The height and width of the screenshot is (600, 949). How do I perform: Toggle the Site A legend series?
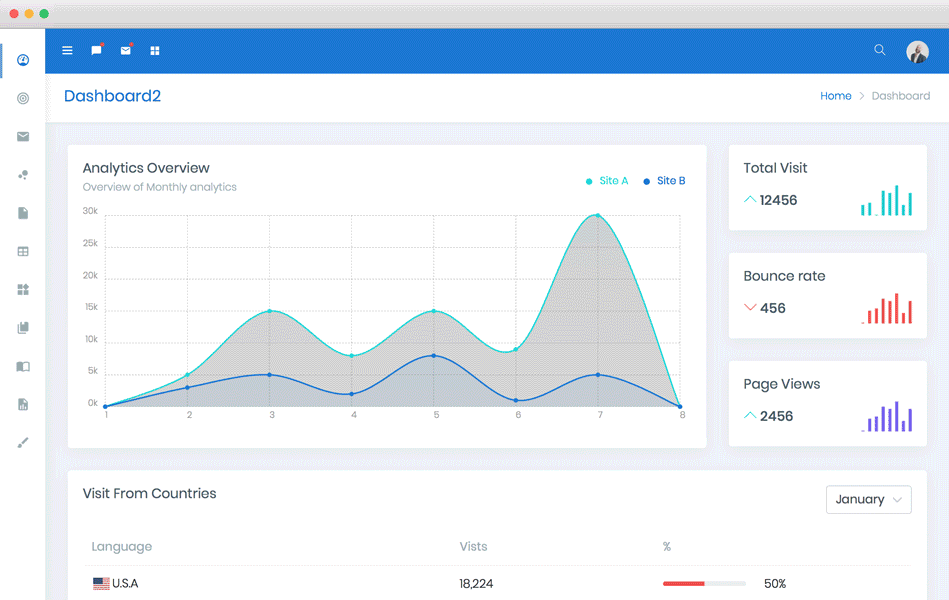(x=607, y=181)
